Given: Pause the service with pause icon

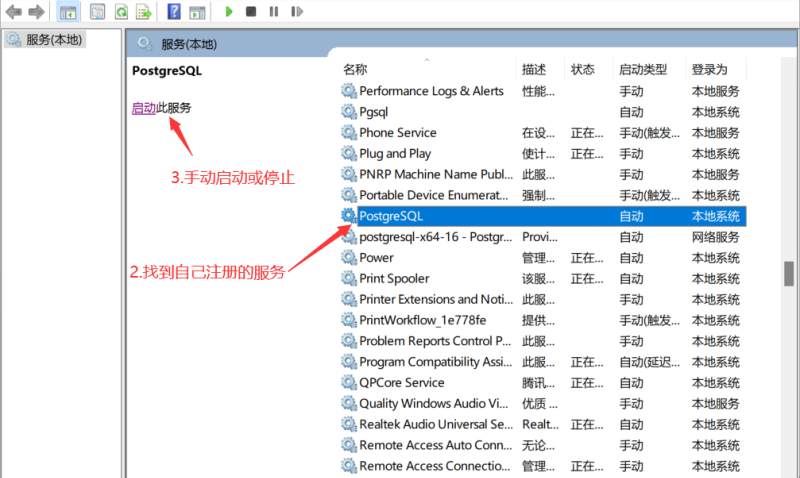Looking at the screenshot, I should pos(274,11).
